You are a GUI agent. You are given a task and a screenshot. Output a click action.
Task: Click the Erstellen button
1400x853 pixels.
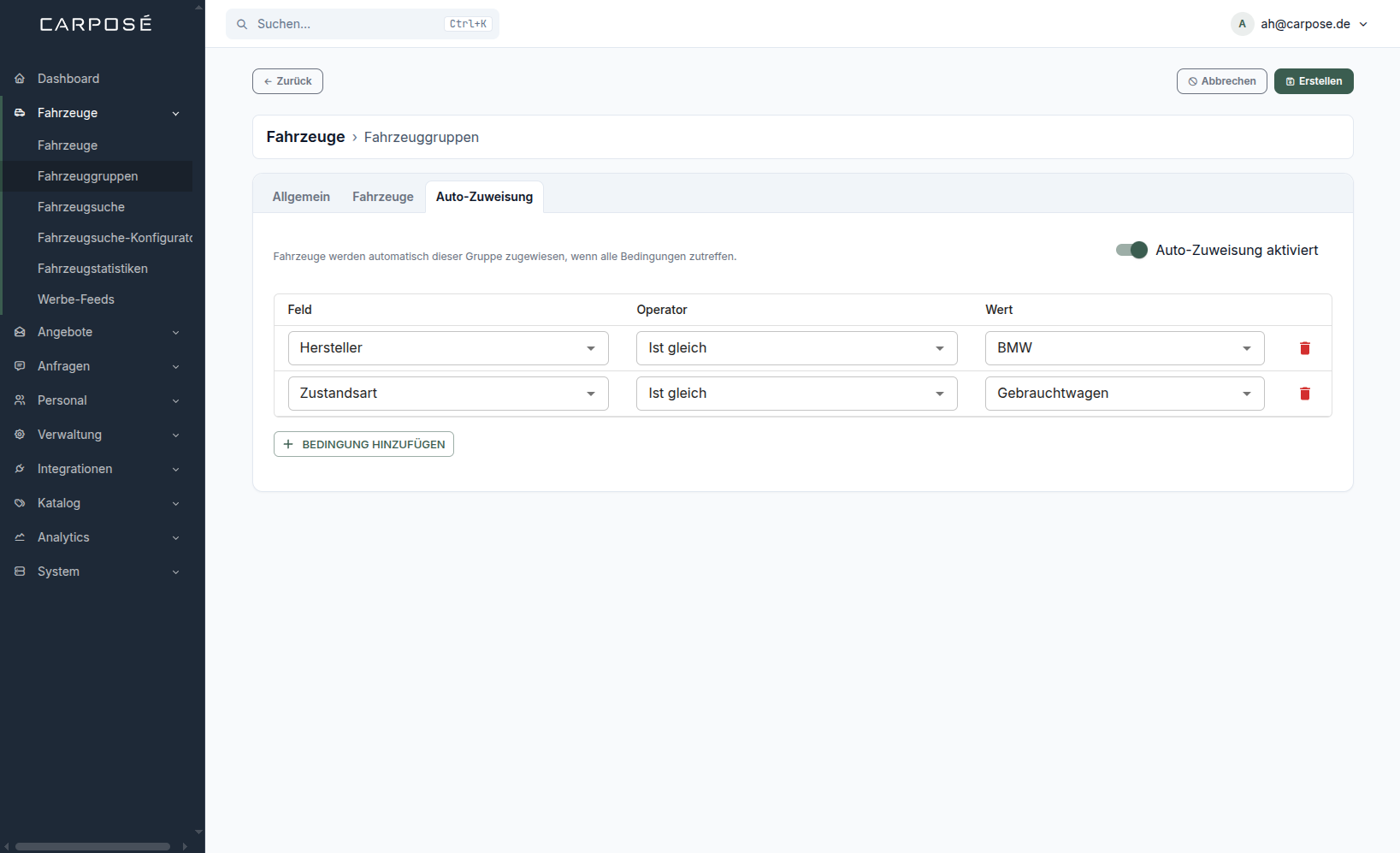coord(1314,81)
